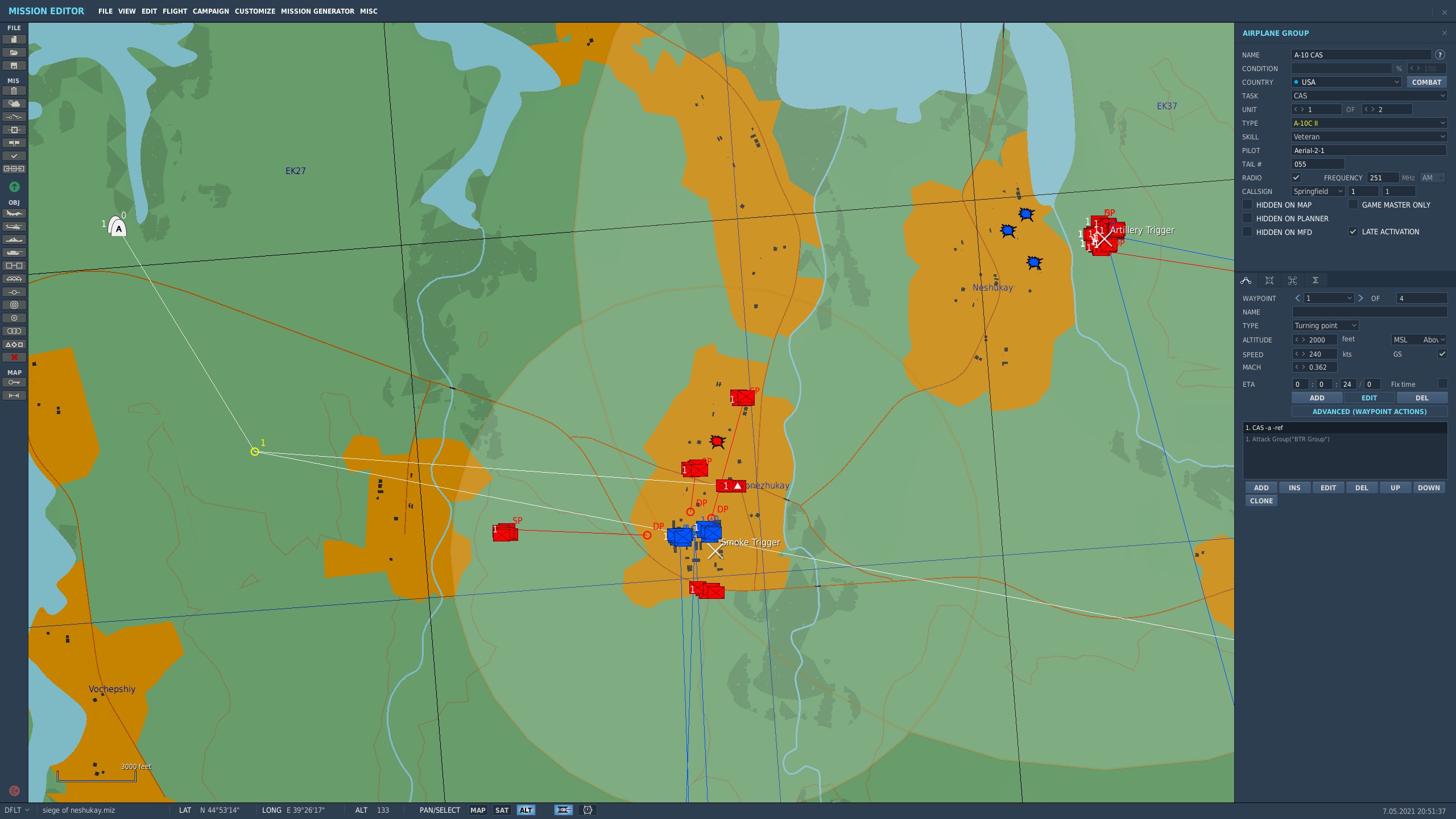This screenshot has height=819, width=1456.
Task: Open the mission briefing clipboard icon
Action: coord(14,90)
